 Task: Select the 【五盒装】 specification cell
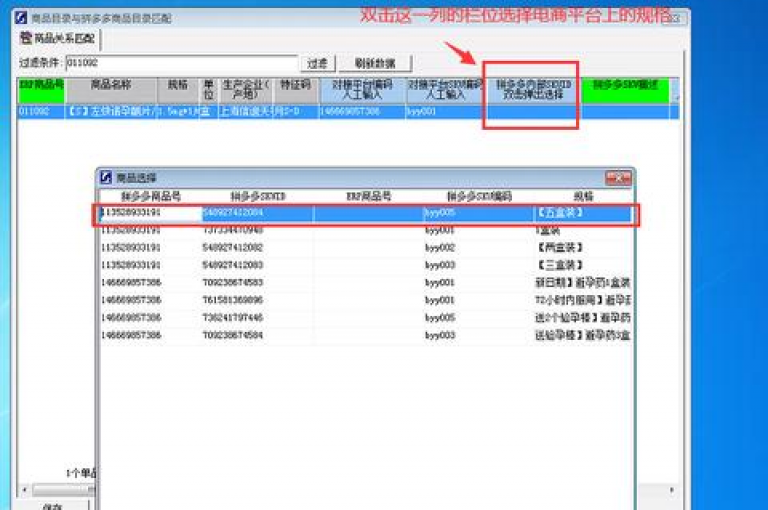[583, 213]
